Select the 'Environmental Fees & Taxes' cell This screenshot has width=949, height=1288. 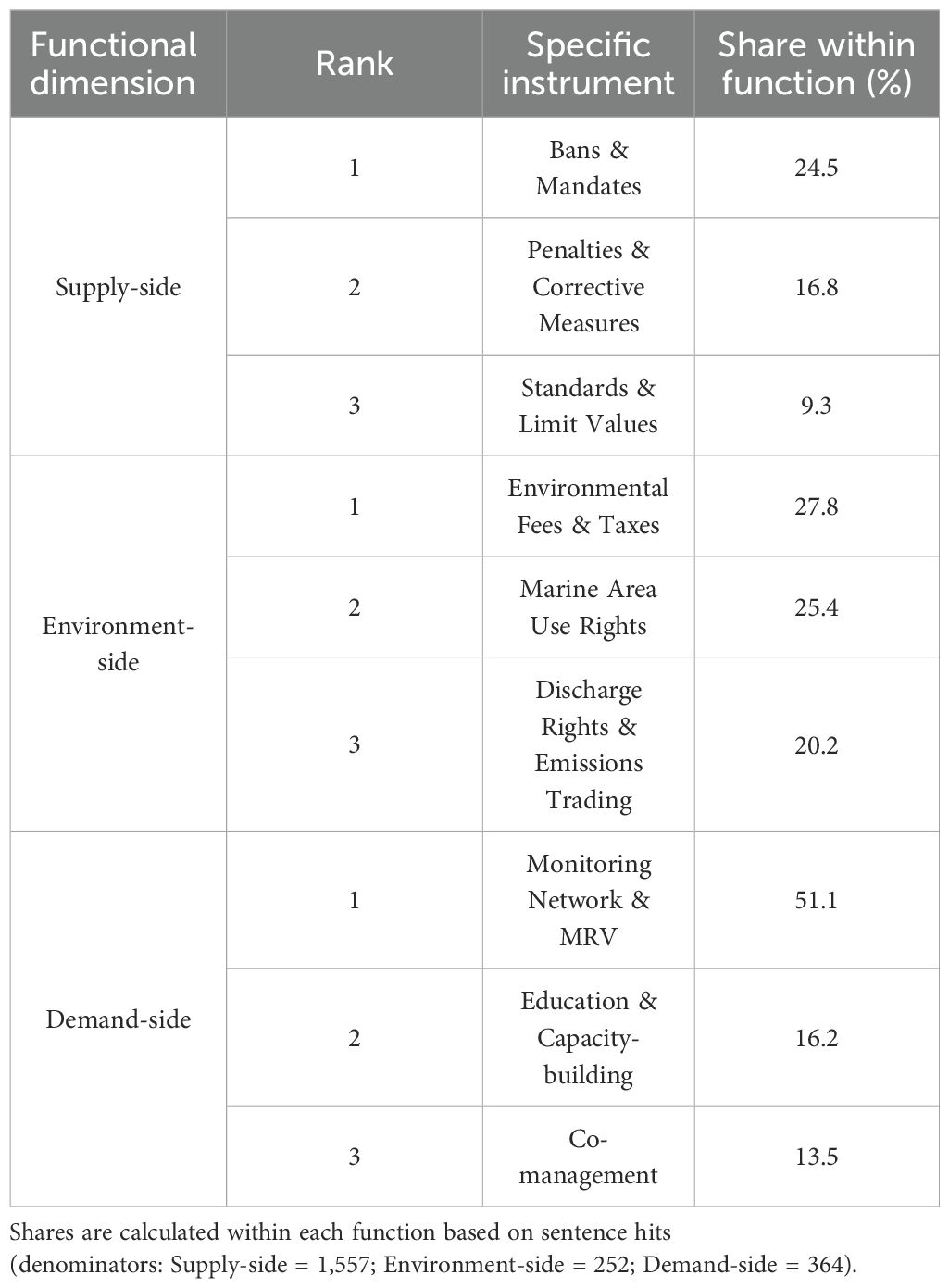click(x=588, y=506)
